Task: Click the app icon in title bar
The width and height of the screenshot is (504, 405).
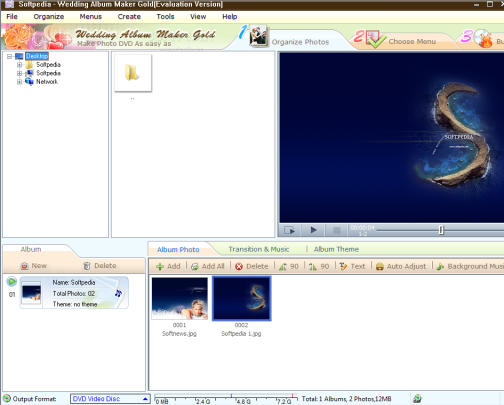Action: tap(9, 4)
